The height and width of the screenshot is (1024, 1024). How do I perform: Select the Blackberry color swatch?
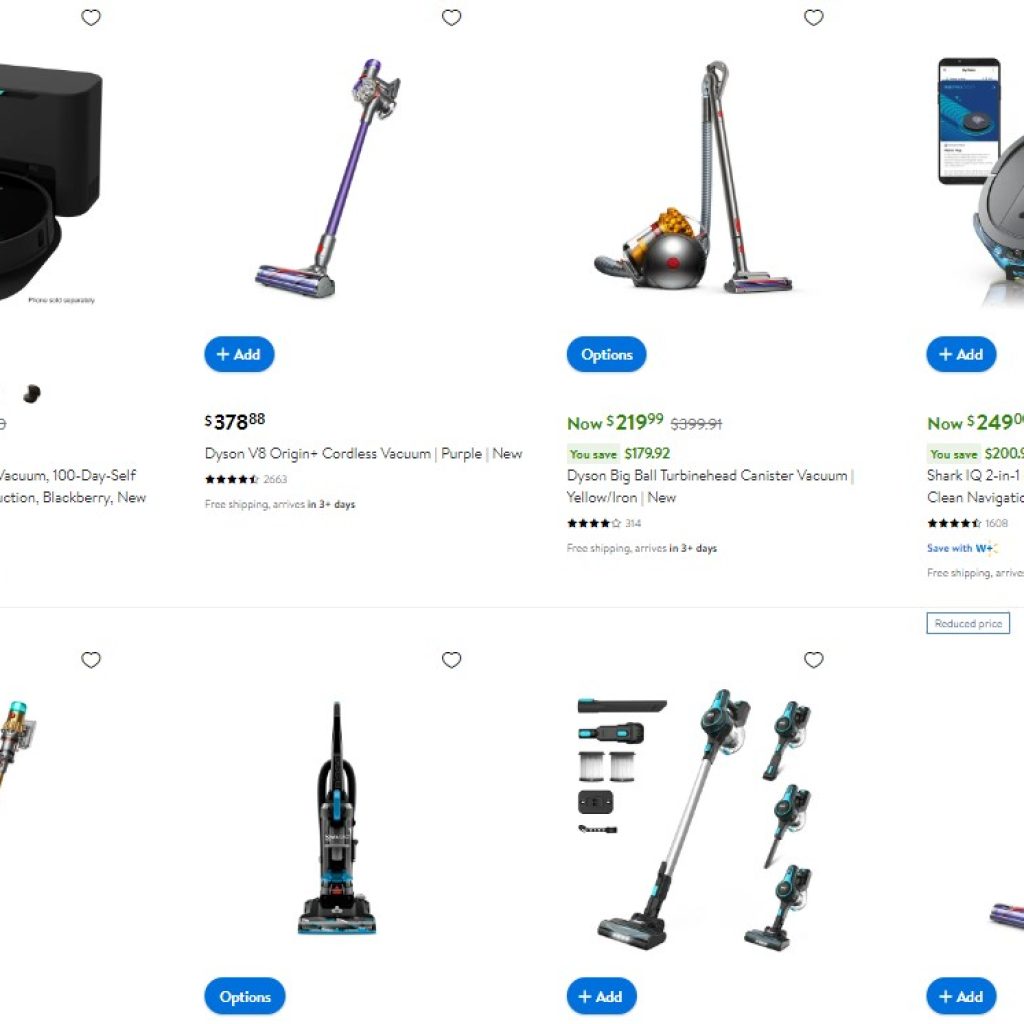pos(31,393)
